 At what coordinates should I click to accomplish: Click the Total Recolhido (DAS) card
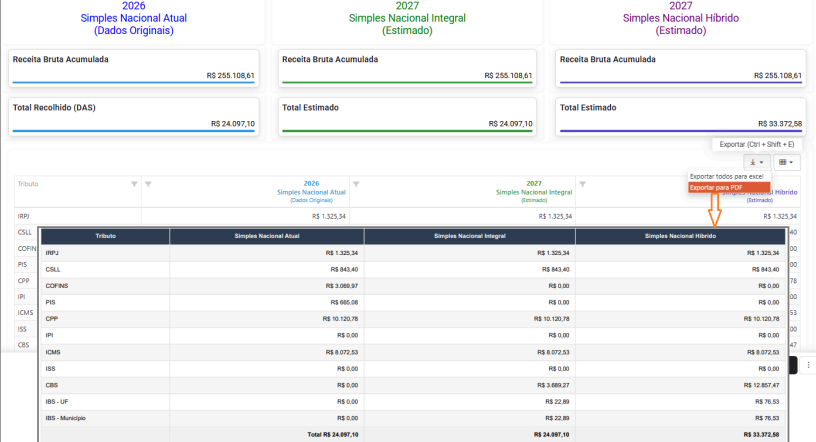coord(134,116)
